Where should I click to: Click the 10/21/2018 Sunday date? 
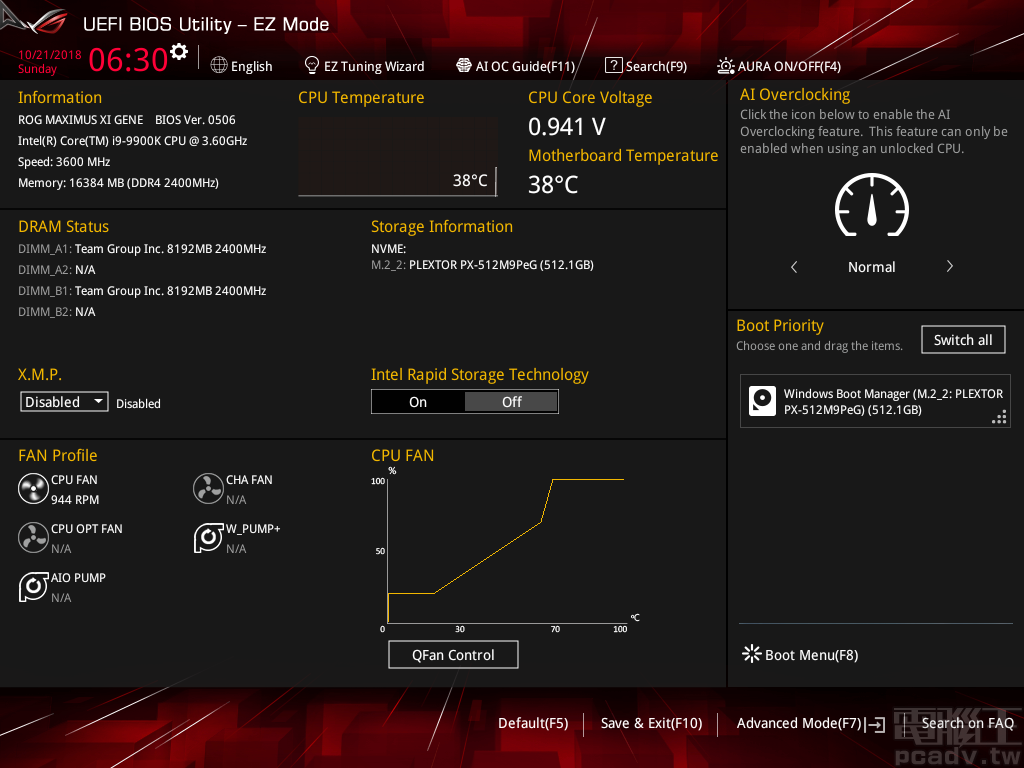click(49, 61)
